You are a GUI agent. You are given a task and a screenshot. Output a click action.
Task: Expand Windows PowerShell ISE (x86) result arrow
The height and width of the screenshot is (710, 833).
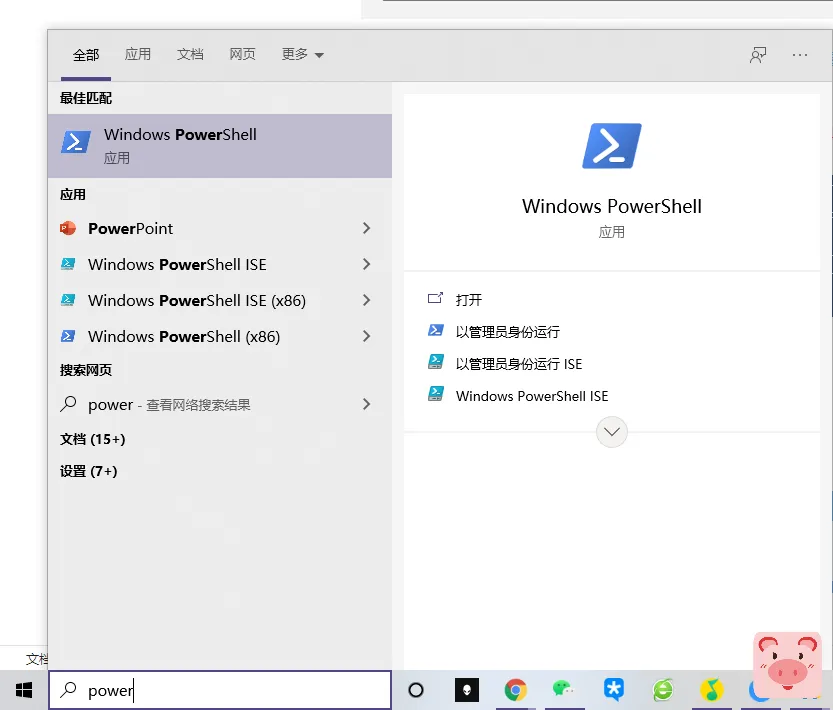point(366,300)
